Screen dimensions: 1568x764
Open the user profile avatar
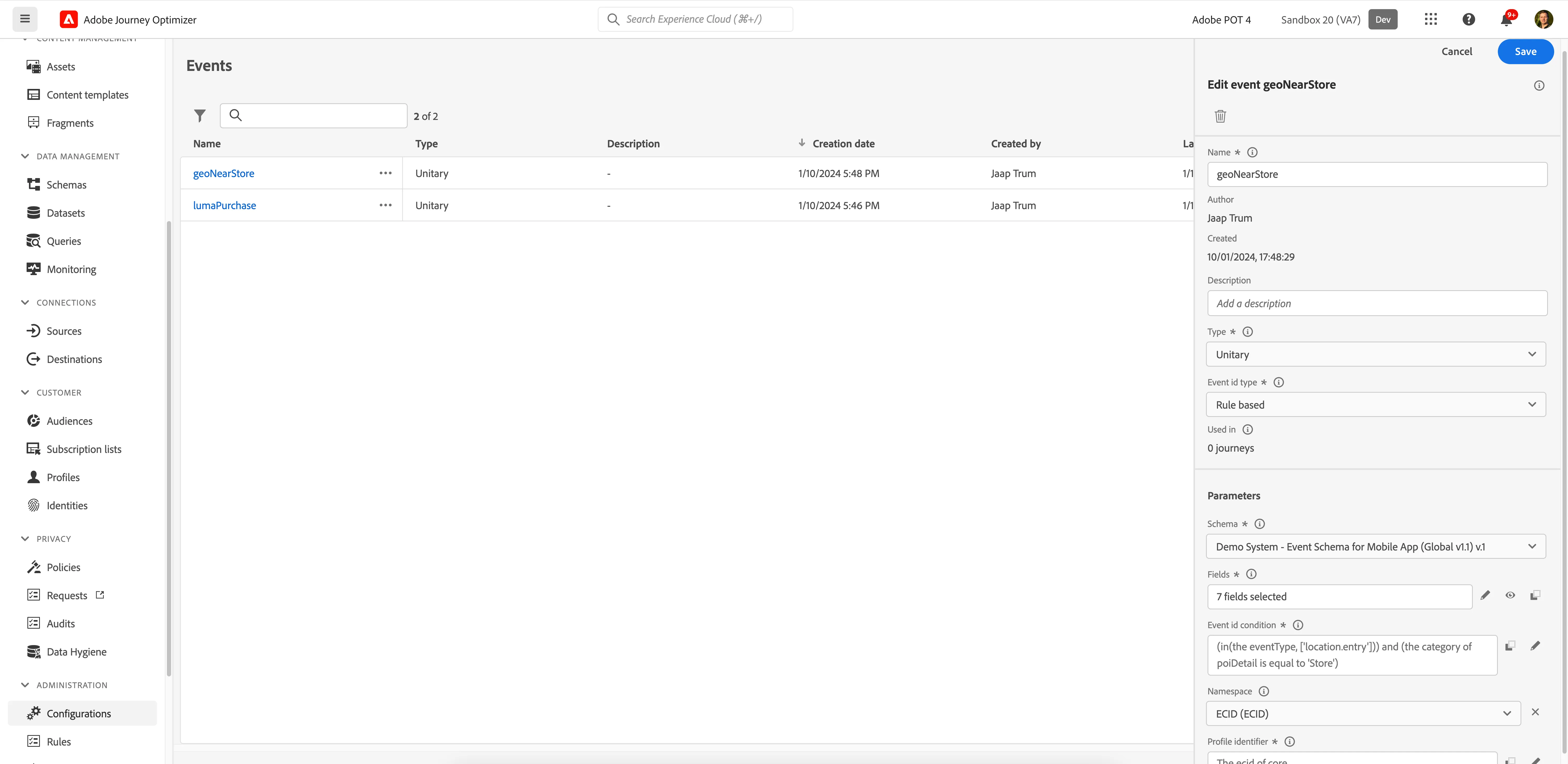point(1544,20)
